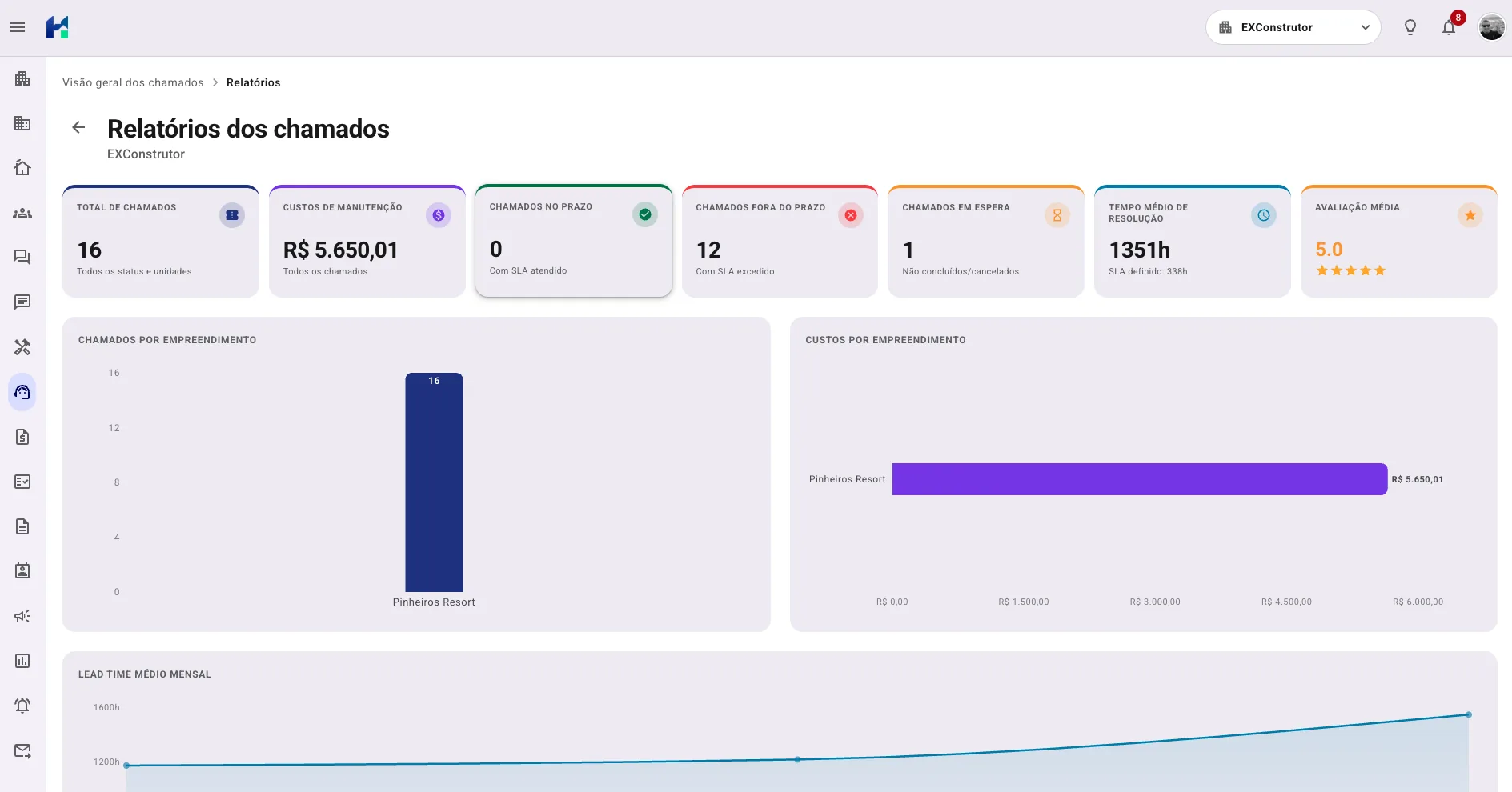Click the 1351h resolution time value
This screenshot has width=1512, height=792.
[x=1140, y=250]
